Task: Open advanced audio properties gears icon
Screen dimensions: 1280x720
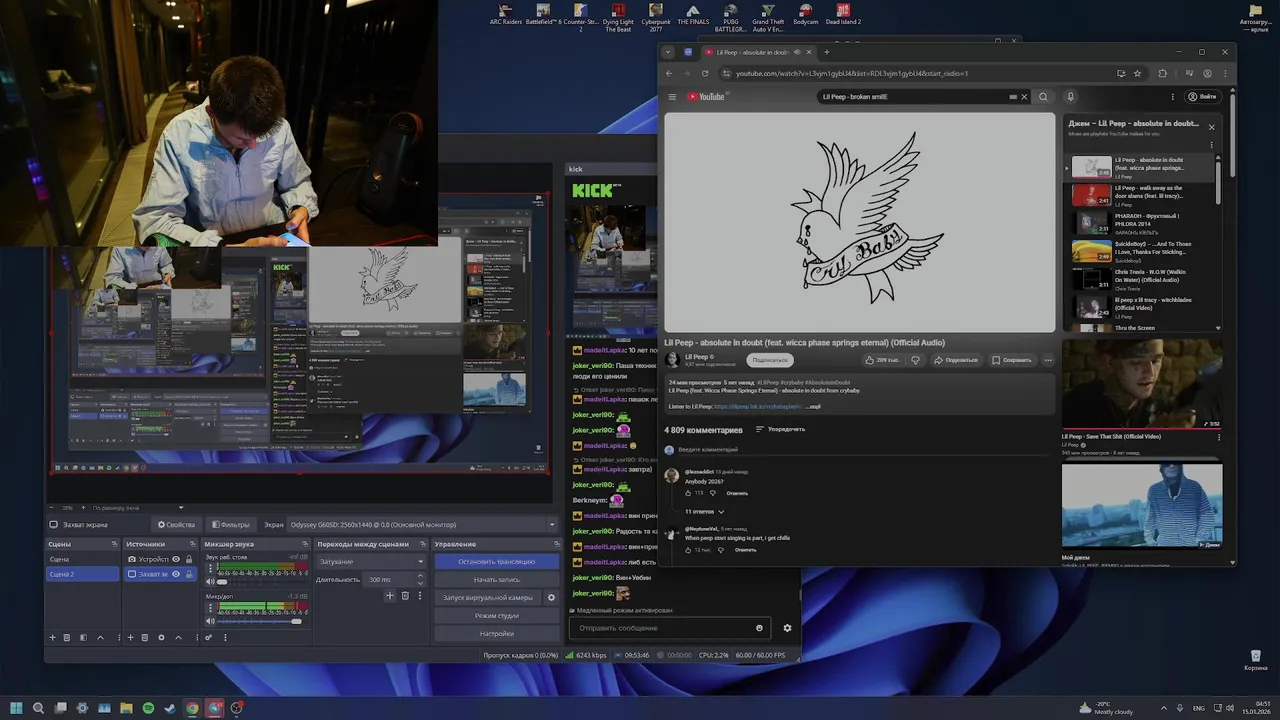Action: click(209, 637)
